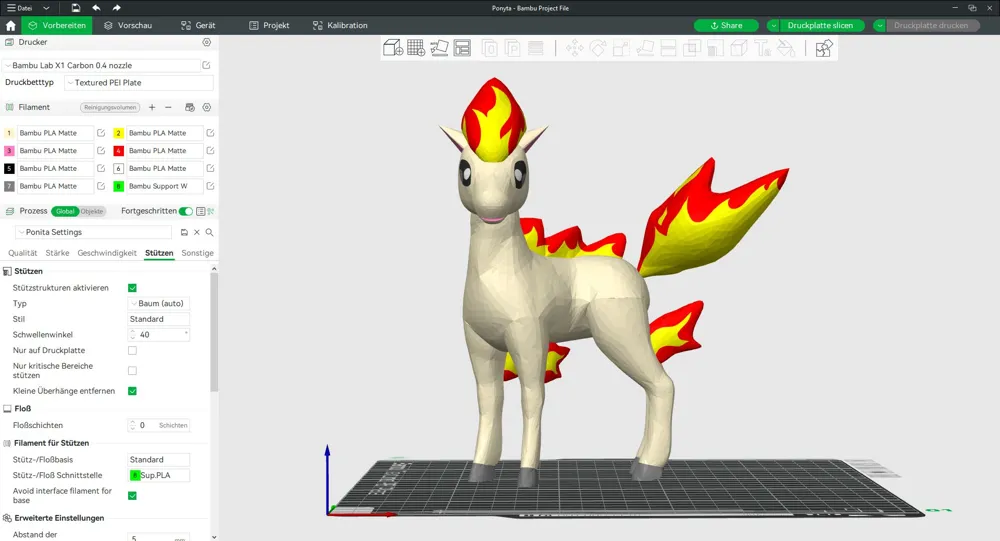Open the Sonstige settings tab

(x=197, y=253)
